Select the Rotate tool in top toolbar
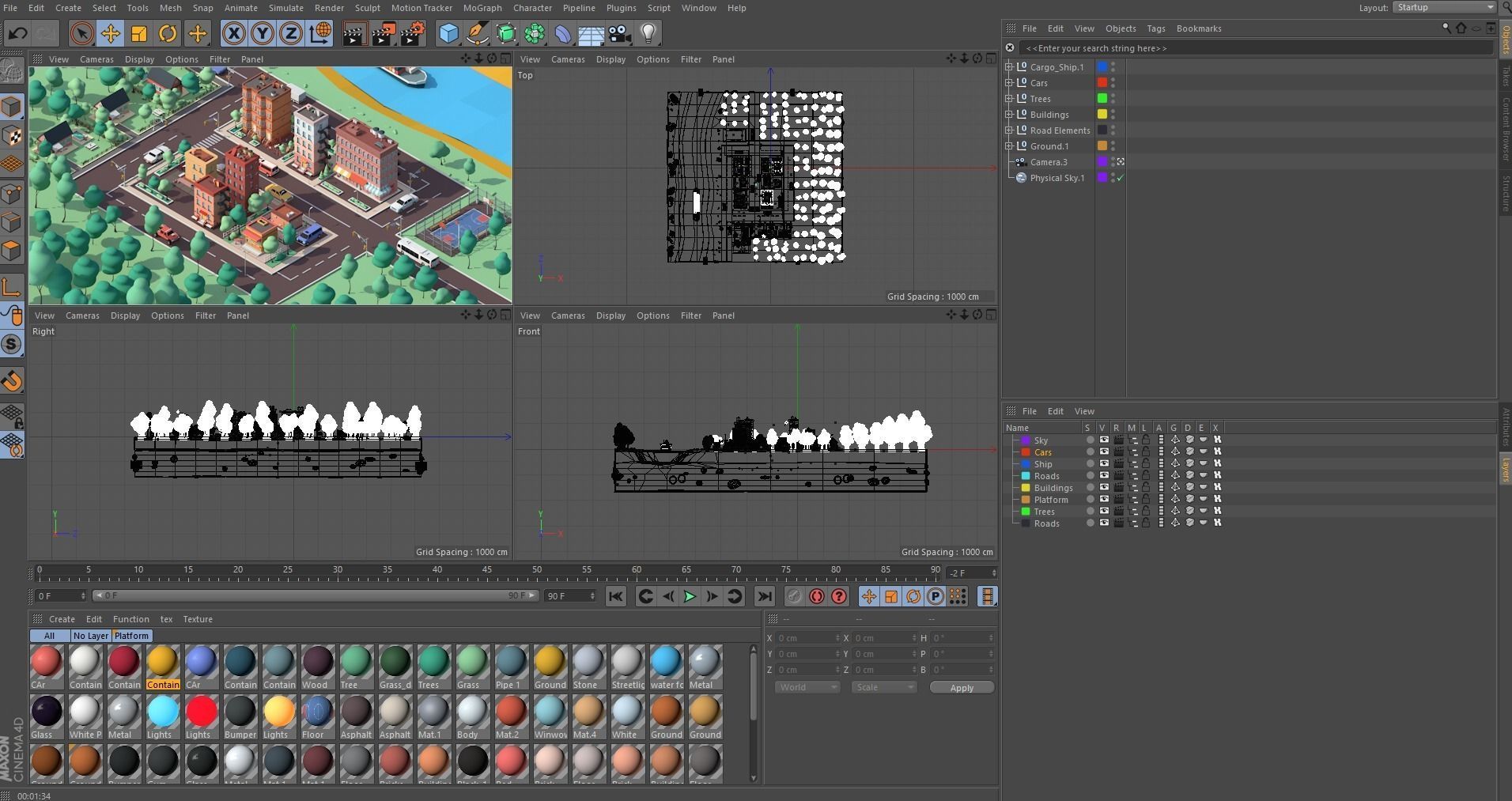The height and width of the screenshot is (801, 1512). tap(168, 33)
